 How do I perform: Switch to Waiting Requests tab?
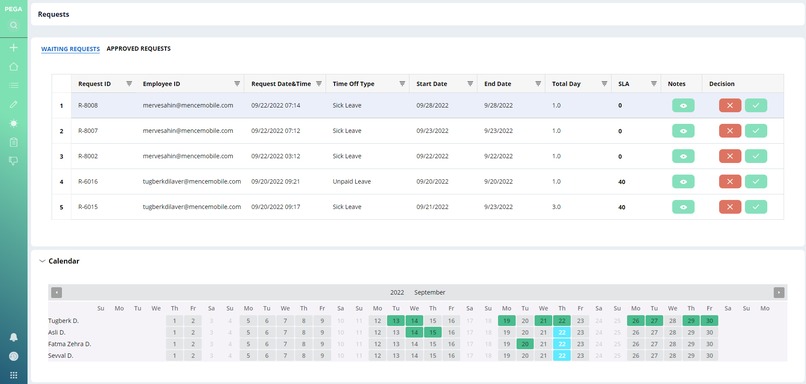pyautogui.click(x=70, y=49)
